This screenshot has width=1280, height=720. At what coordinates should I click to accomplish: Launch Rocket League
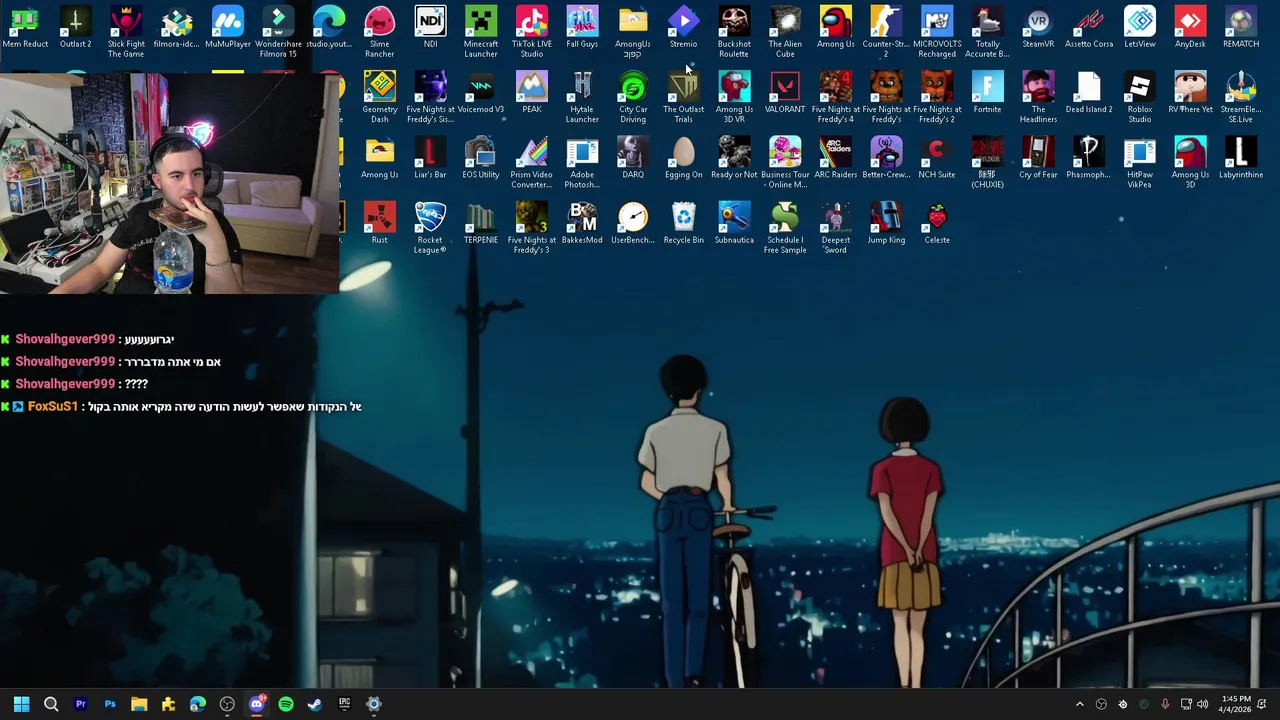(x=430, y=227)
